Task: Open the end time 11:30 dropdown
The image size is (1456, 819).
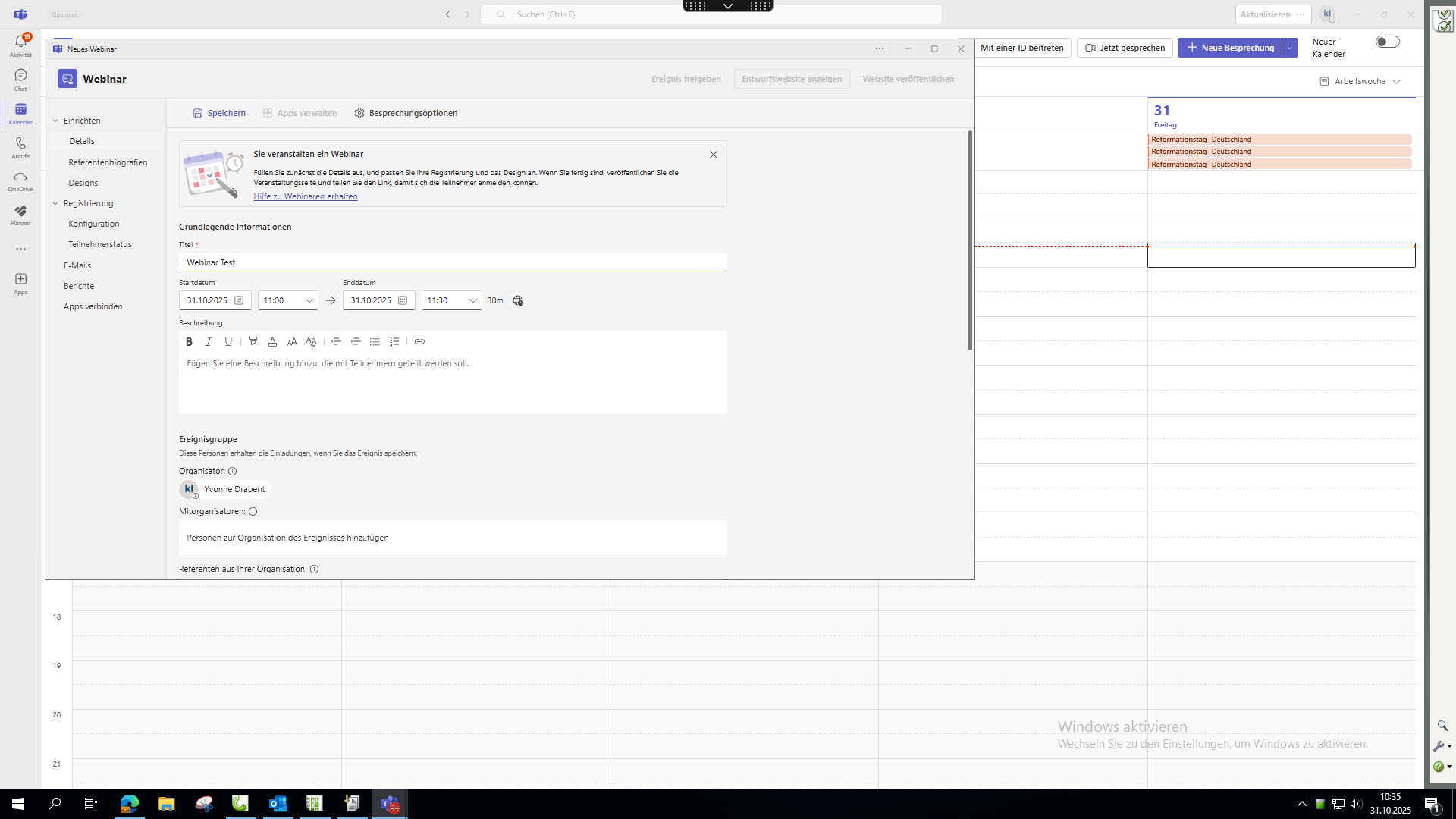Action: point(452,301)
